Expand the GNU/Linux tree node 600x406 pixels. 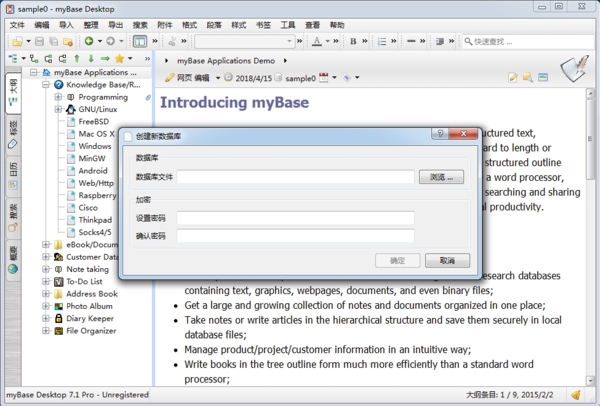[x=58, y=109]
